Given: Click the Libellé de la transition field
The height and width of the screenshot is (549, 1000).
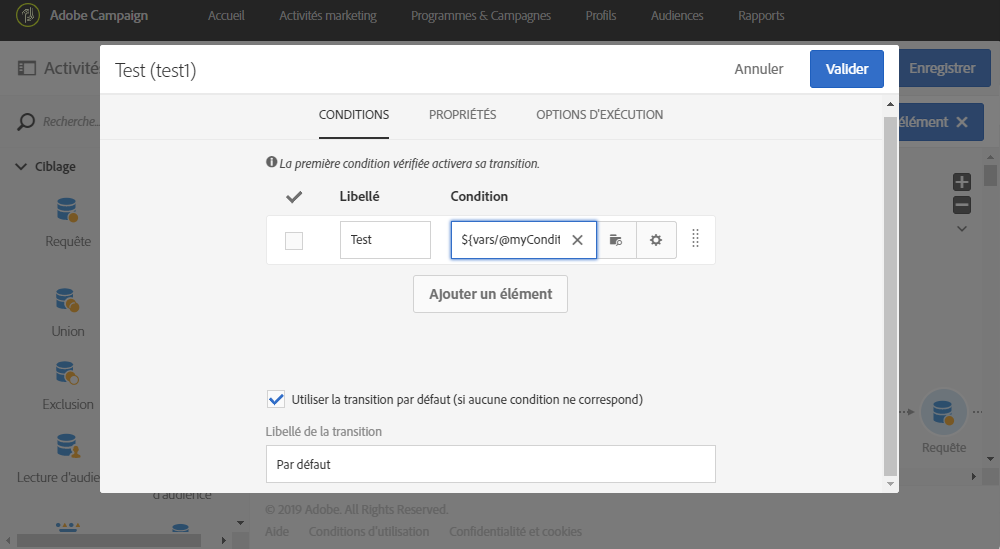Looking at the screenshot, I should [x=490, y=464].
